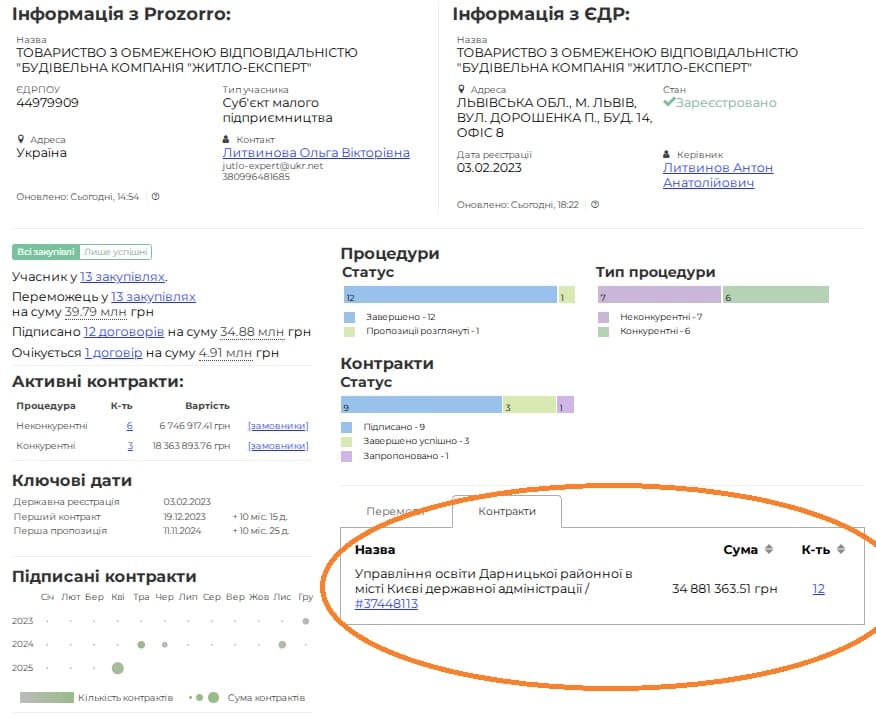Show замовники for Неконкурентні procedures
The height and width of the screenshot is (718, 876).
coord(277,426)
